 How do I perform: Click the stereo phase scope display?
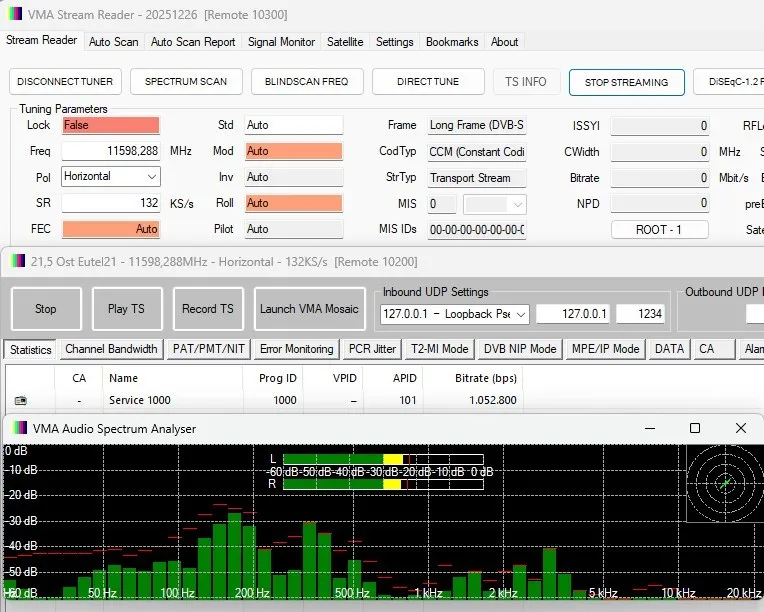[725, 483]
